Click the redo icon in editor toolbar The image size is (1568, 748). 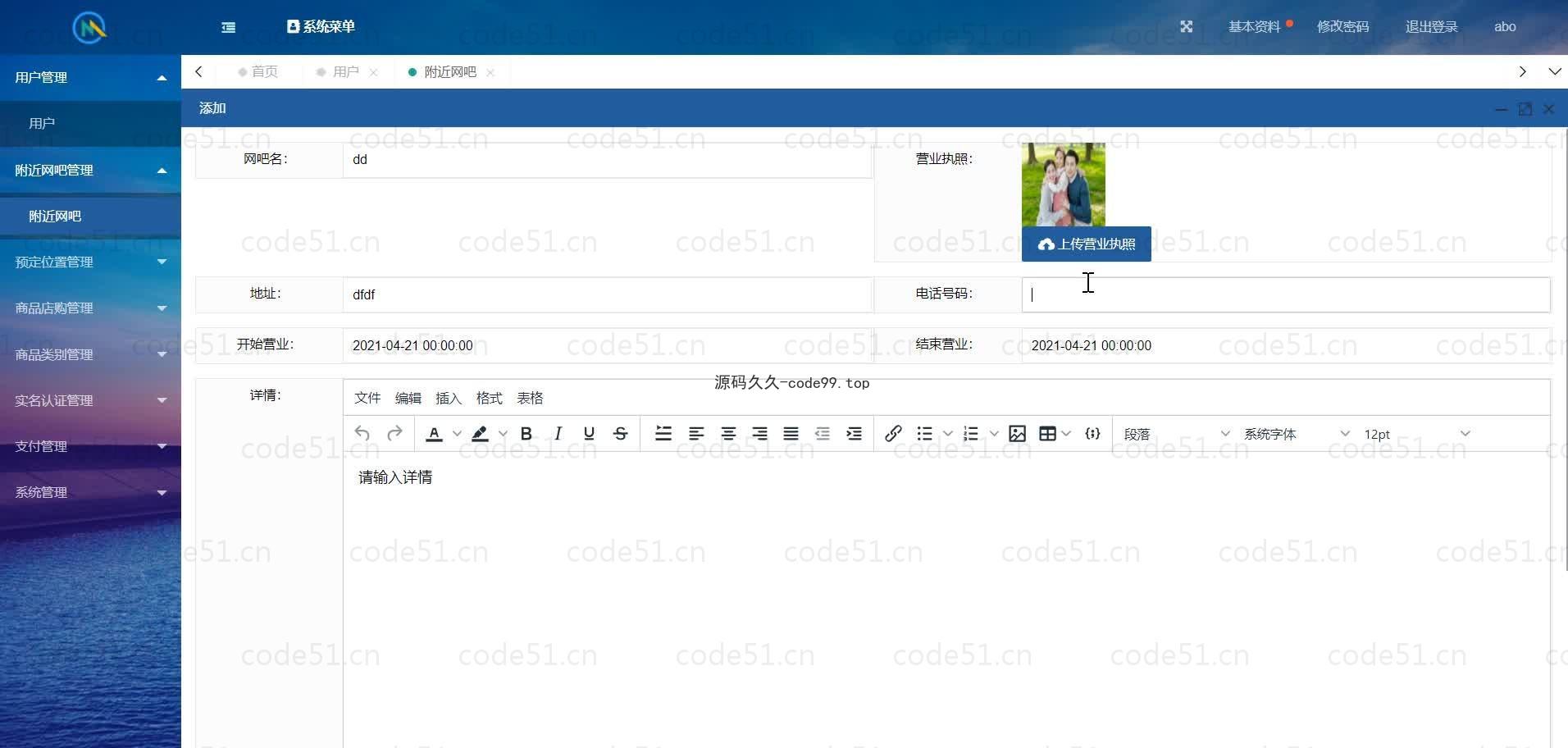pyautogui.click(x=394, y=434)
